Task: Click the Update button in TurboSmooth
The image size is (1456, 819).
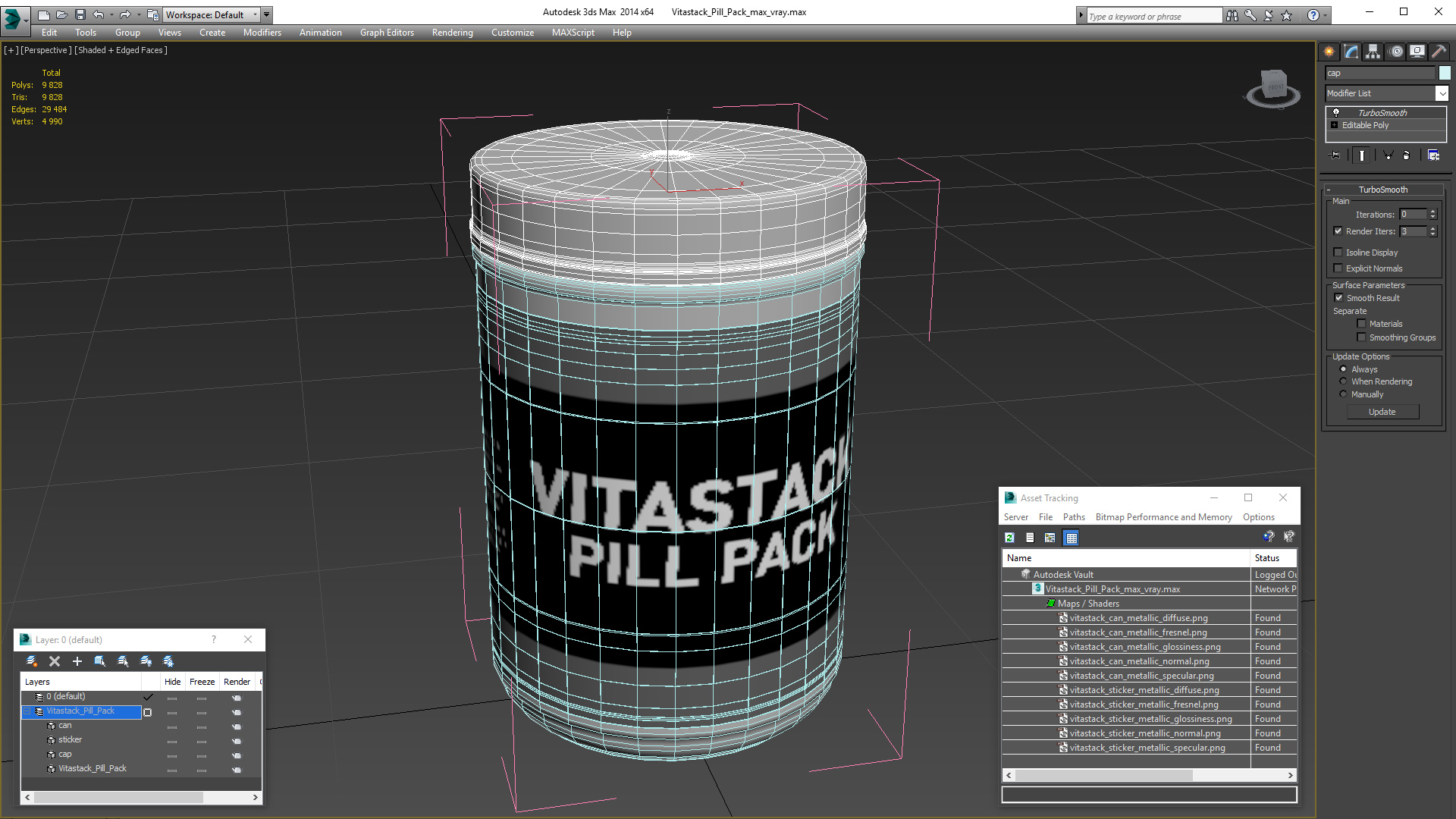Action: click(x=1382, y=412)
